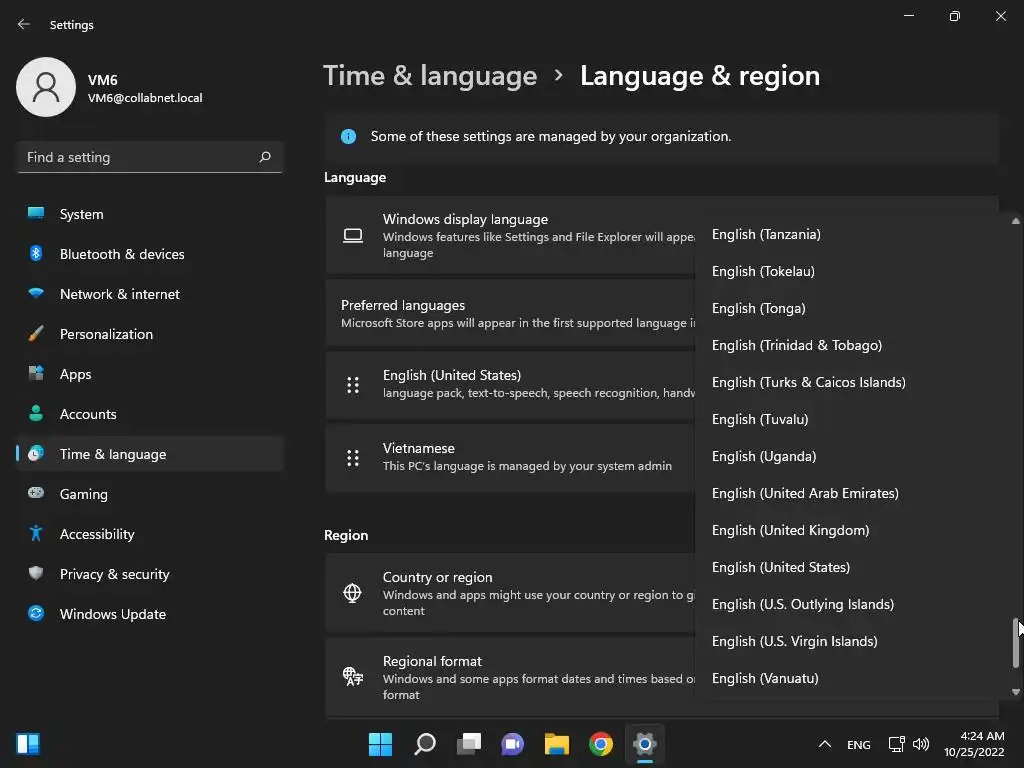Show hidden tray icons chevron
The height and width of the screenshot is (768, 1024).
(x=825, y=744)
